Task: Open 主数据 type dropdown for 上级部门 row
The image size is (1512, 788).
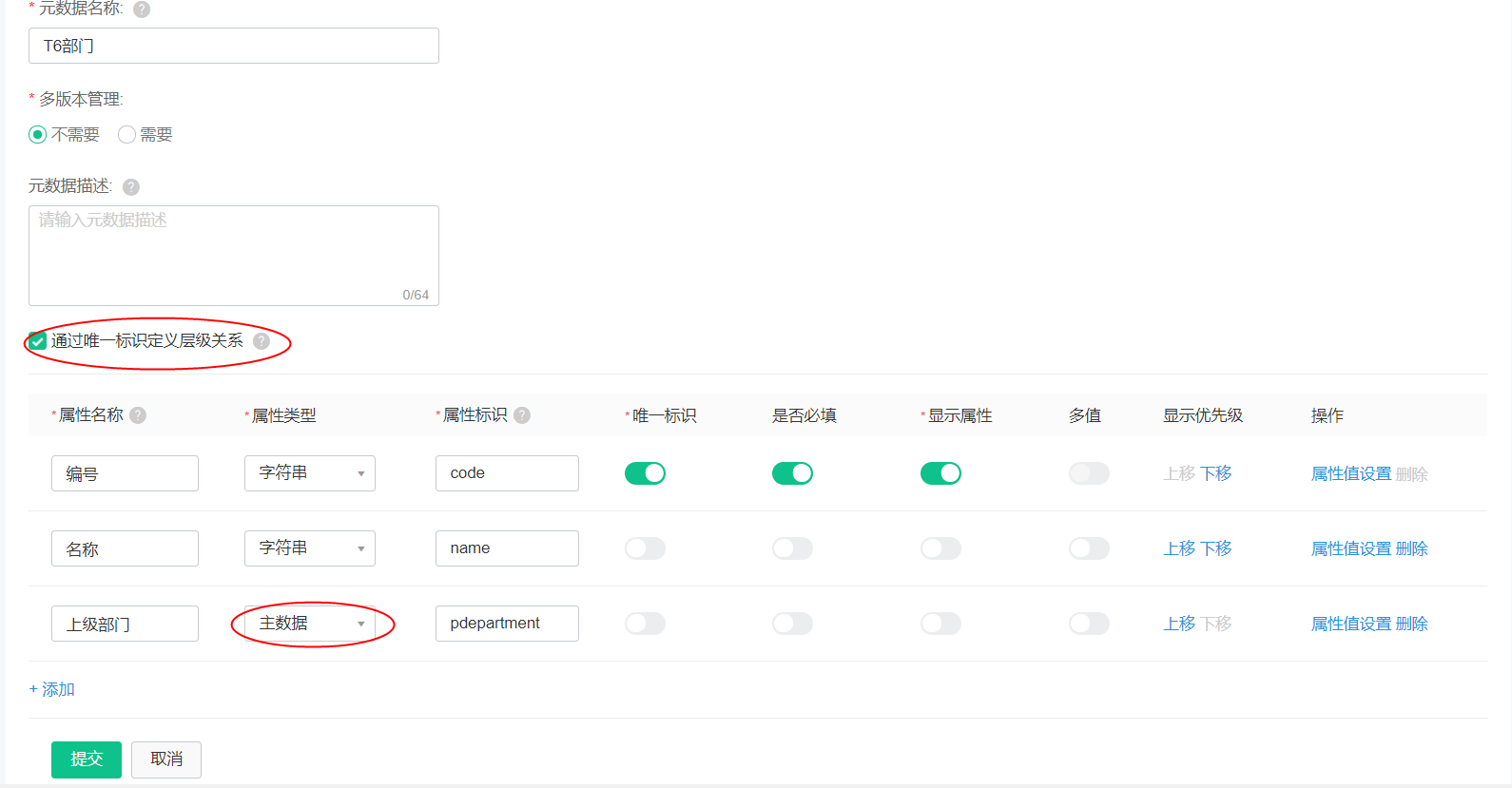Action: pyautogui.click(x=310, y=624)
